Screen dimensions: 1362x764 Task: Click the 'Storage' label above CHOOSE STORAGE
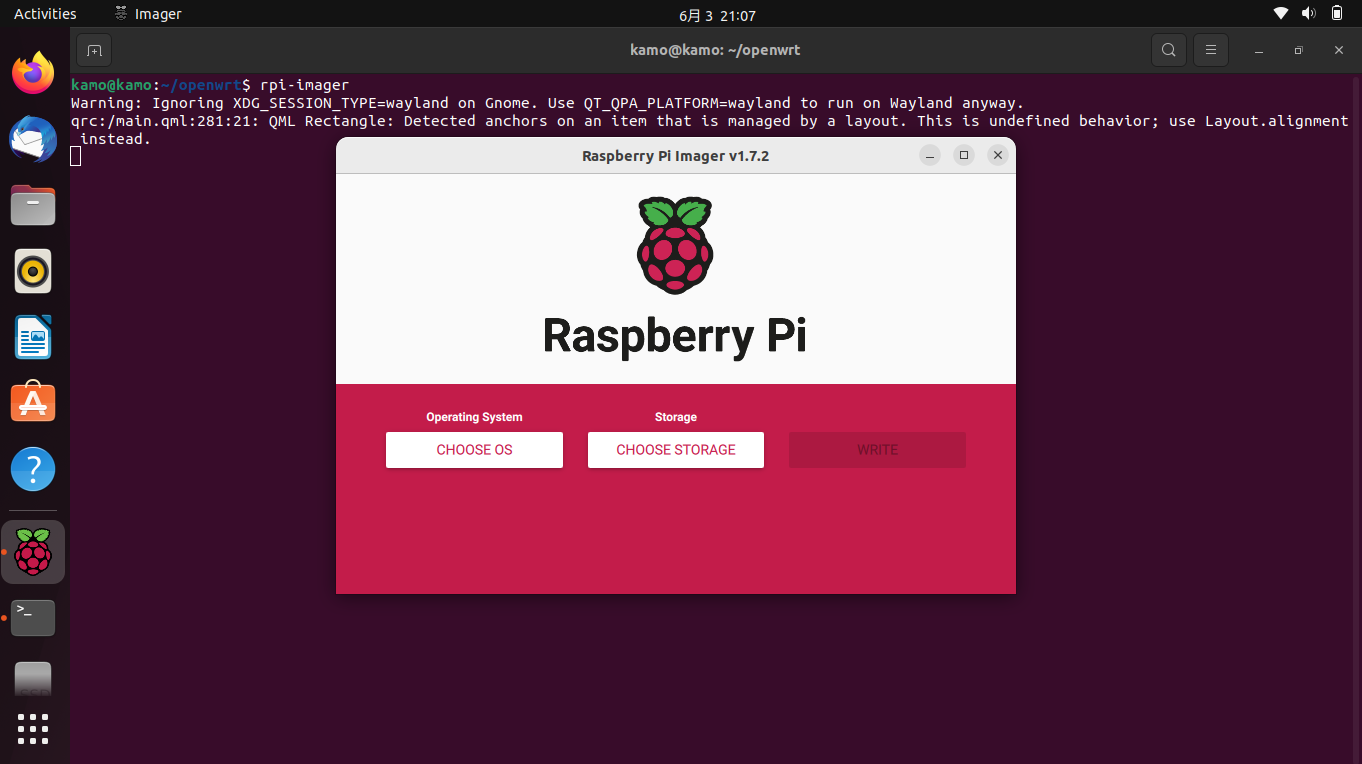676,417
